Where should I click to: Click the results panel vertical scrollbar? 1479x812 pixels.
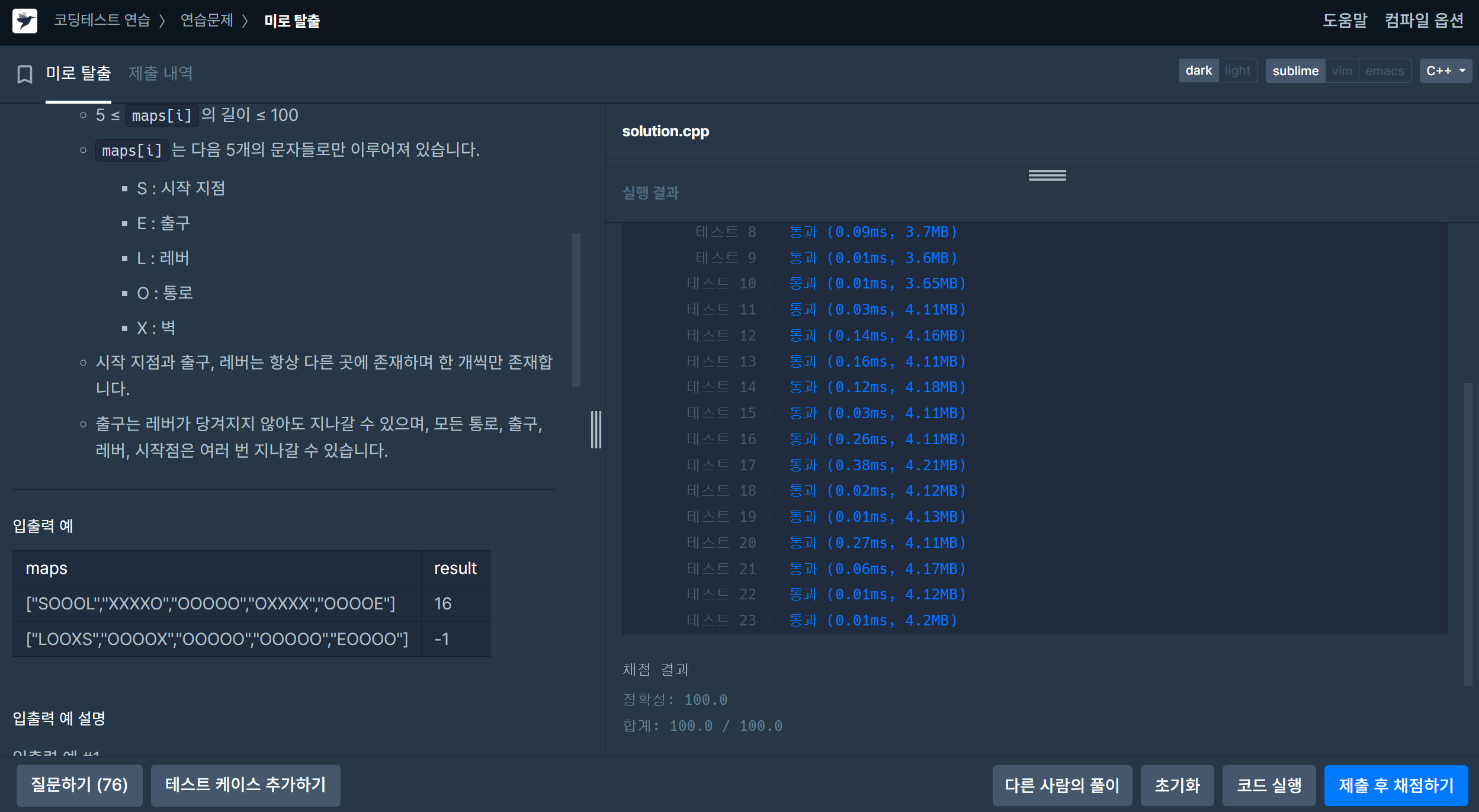1467,533
